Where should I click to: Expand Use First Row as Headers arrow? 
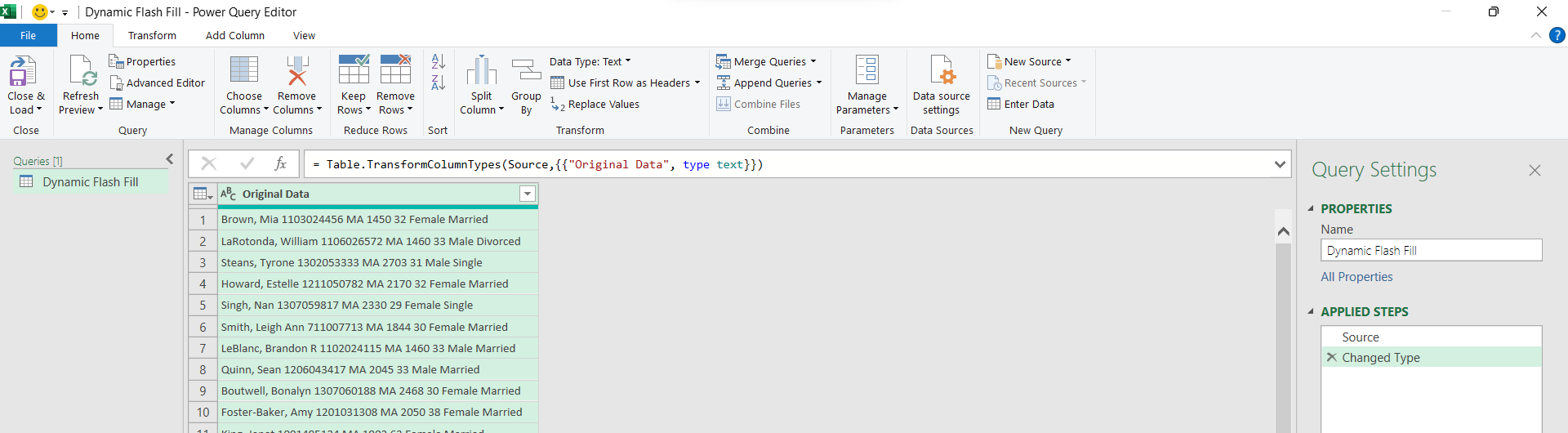(x=697, y=83)
